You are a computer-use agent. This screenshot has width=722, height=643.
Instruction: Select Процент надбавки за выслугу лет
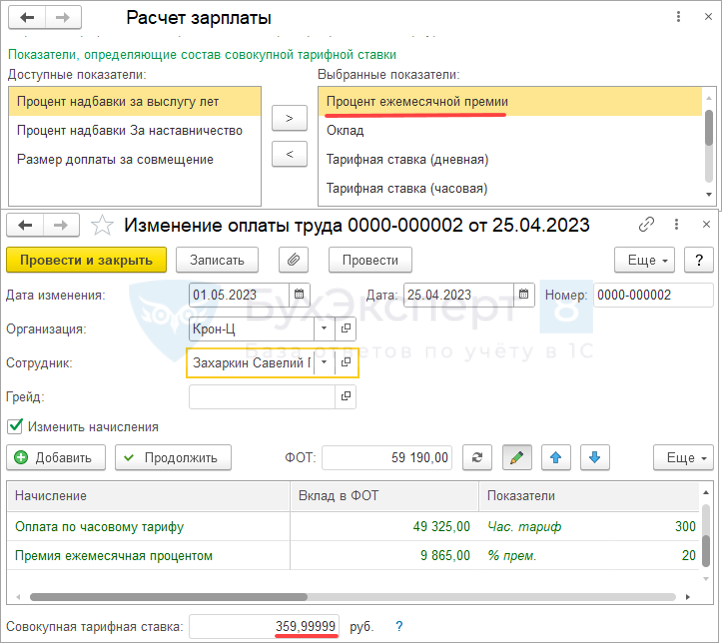(x=134, y=102)
